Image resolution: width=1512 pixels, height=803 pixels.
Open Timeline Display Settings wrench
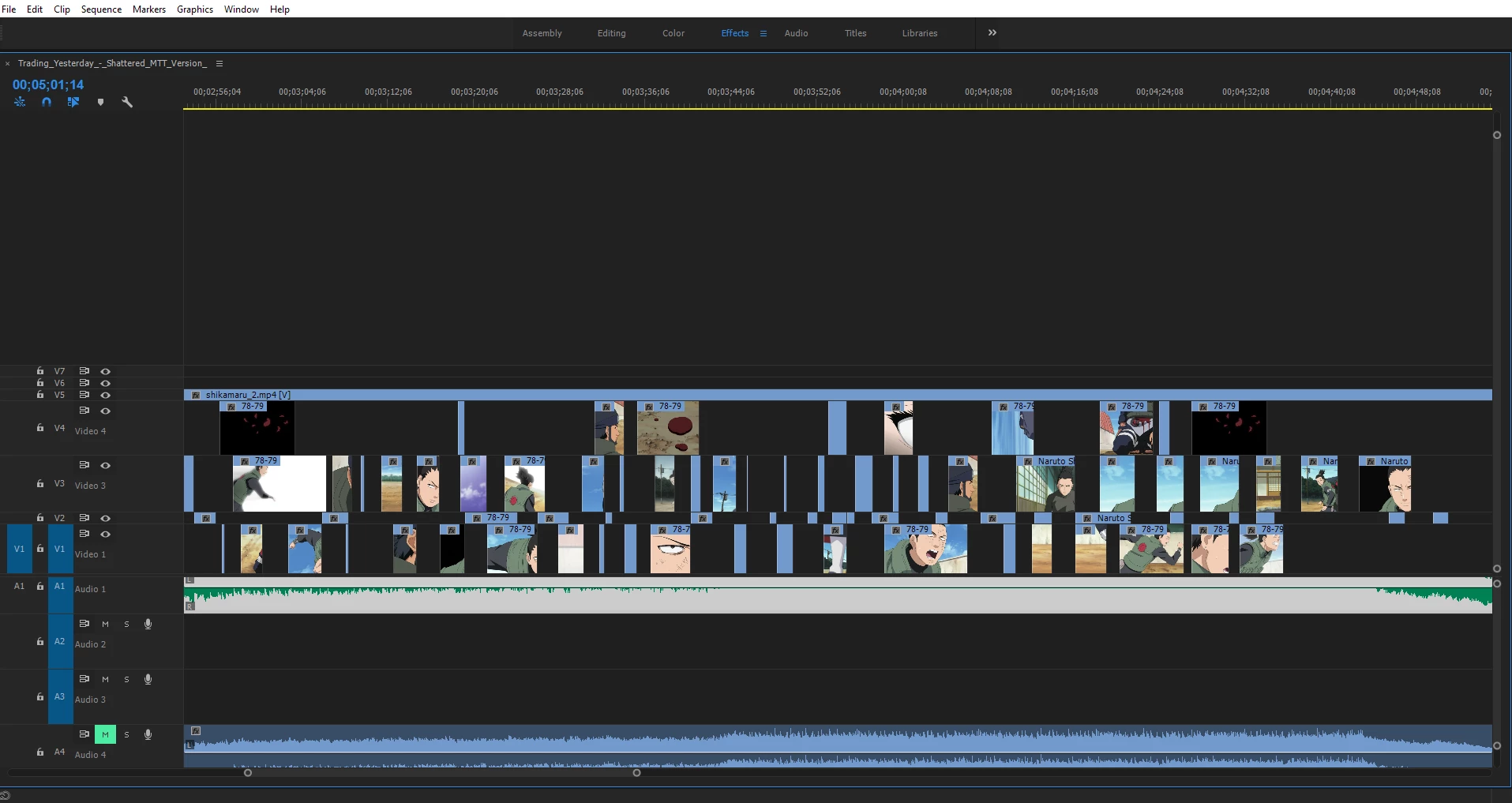127,102
